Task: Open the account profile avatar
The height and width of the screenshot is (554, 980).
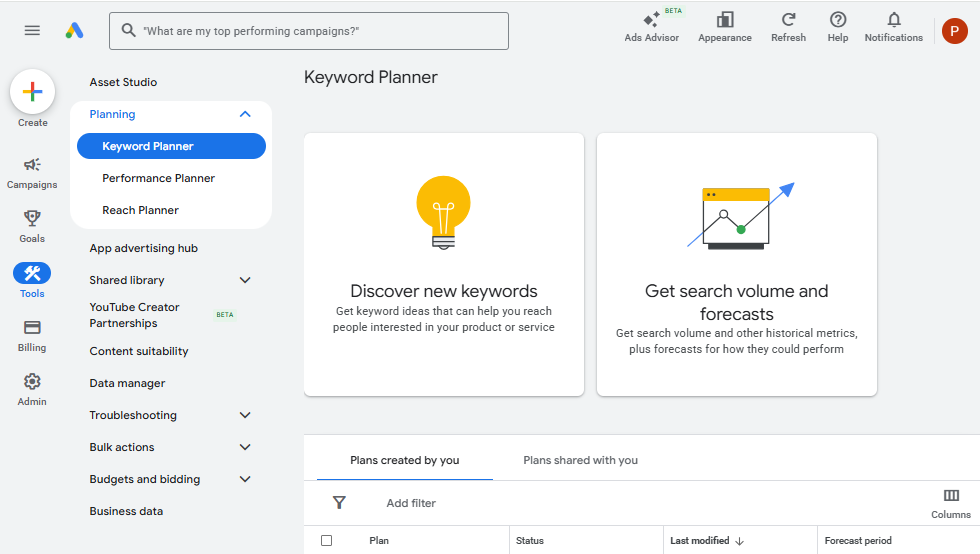Action: [954, 31]
